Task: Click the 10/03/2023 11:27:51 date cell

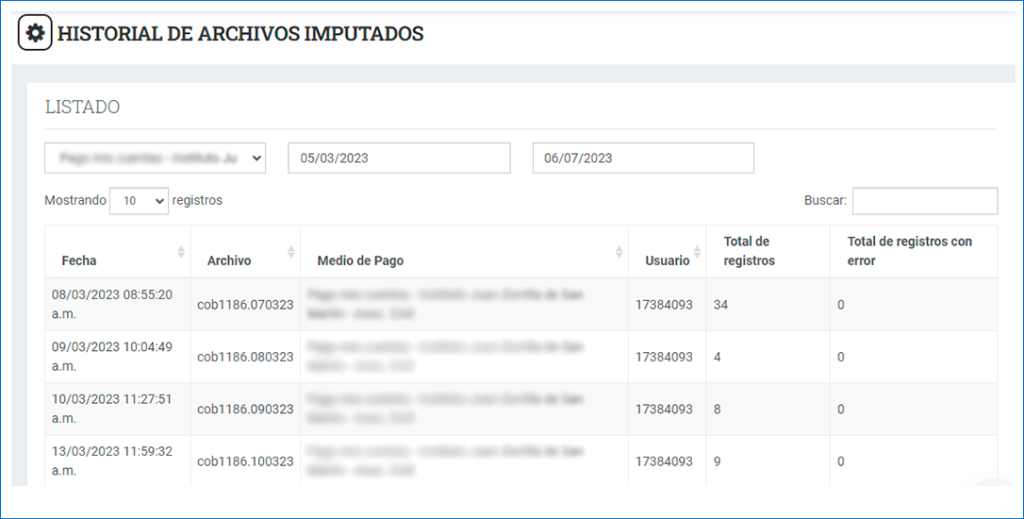Action: point(112,408)
